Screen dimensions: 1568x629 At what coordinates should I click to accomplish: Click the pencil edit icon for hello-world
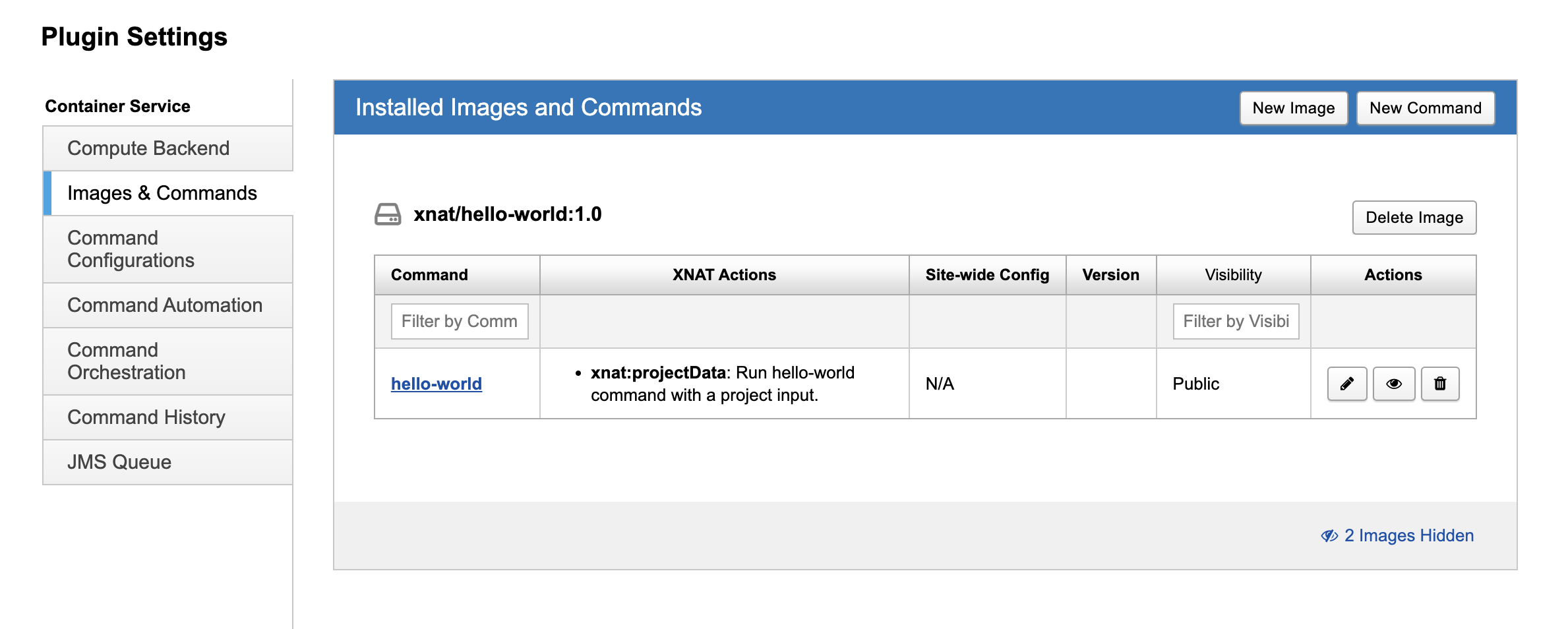[1346, 384]
